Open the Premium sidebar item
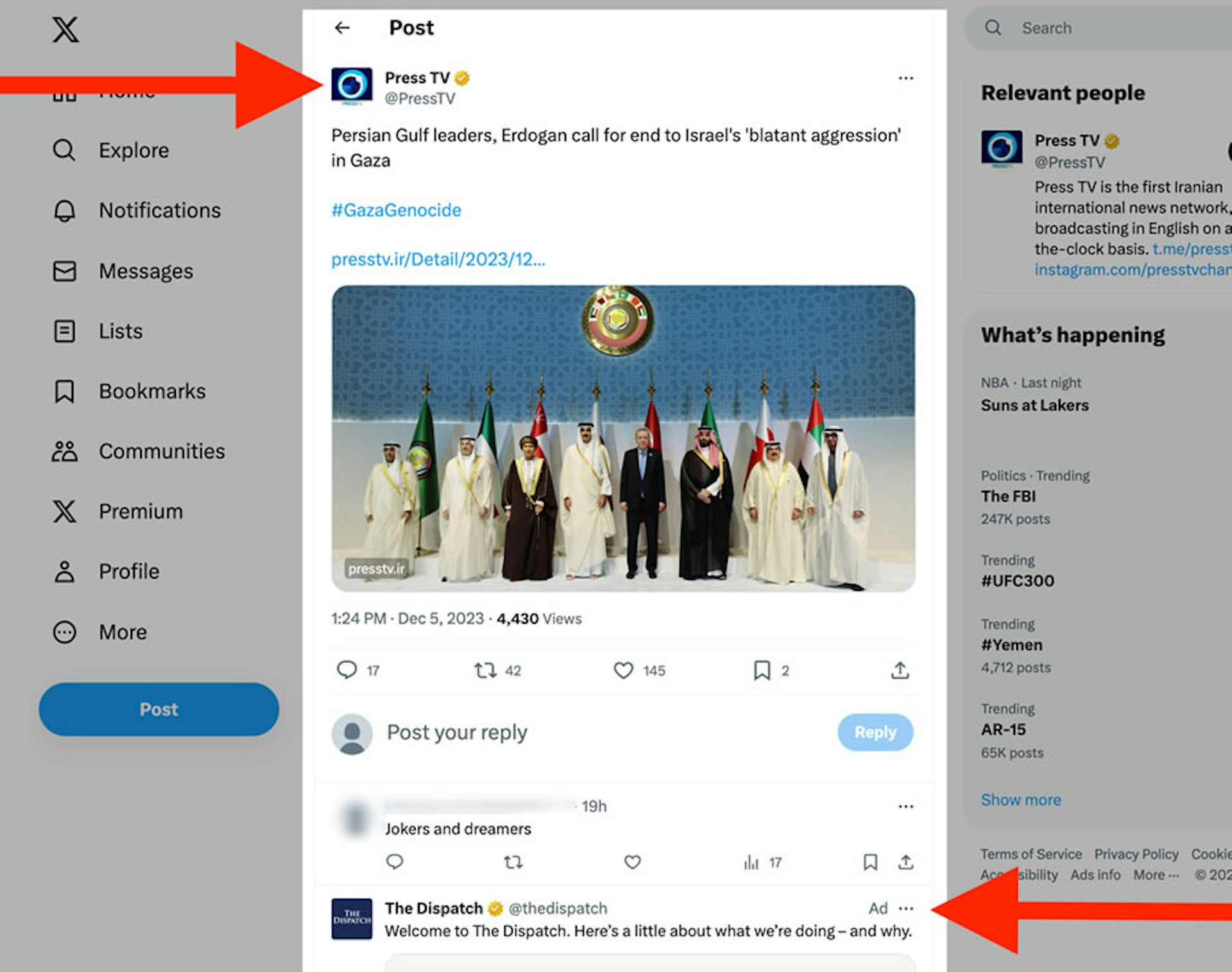Screen dimensions: 1232x972 click(x=117, y=511)
